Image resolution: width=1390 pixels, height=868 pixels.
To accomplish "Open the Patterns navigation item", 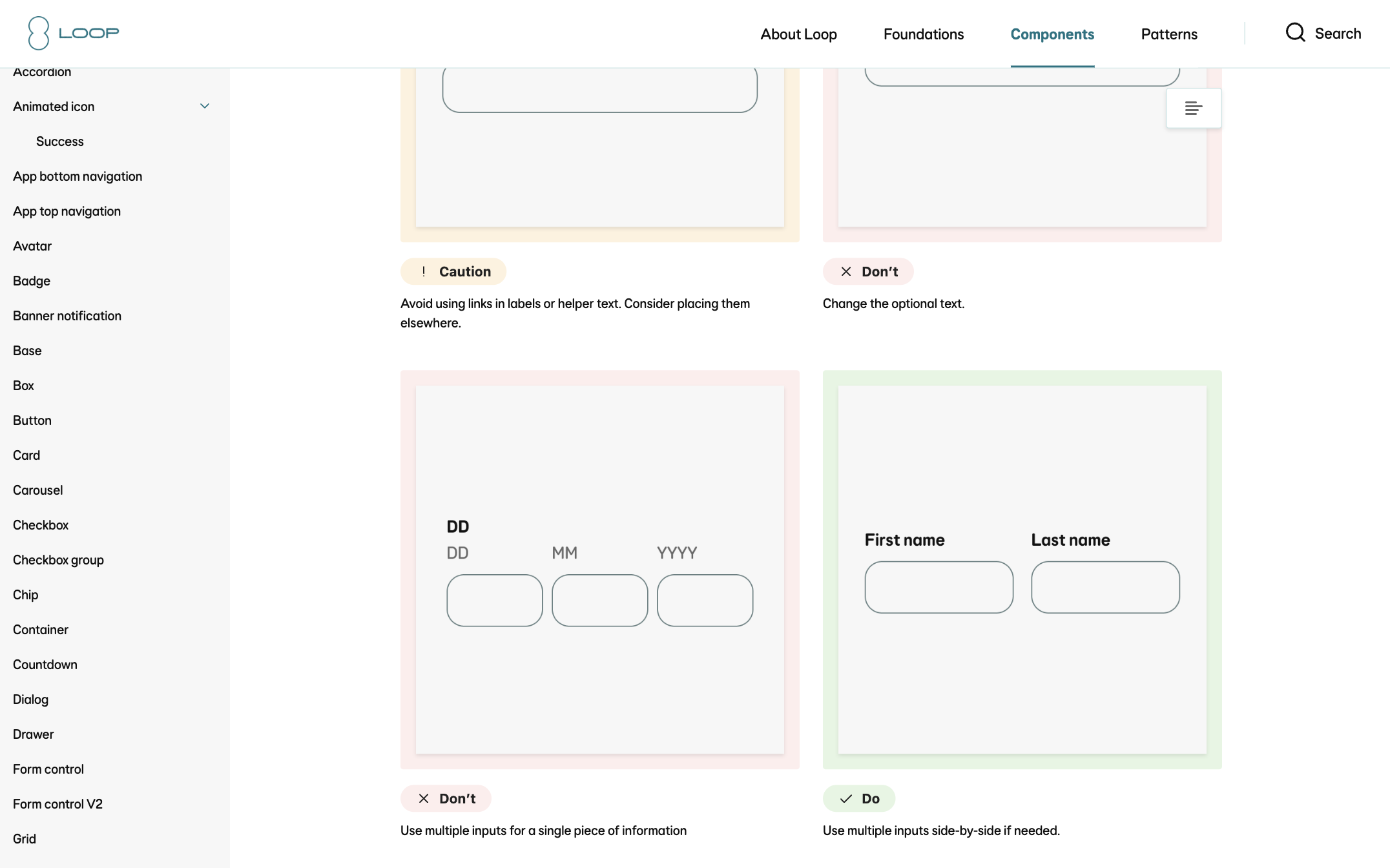I will click(x=1168, y=34).
